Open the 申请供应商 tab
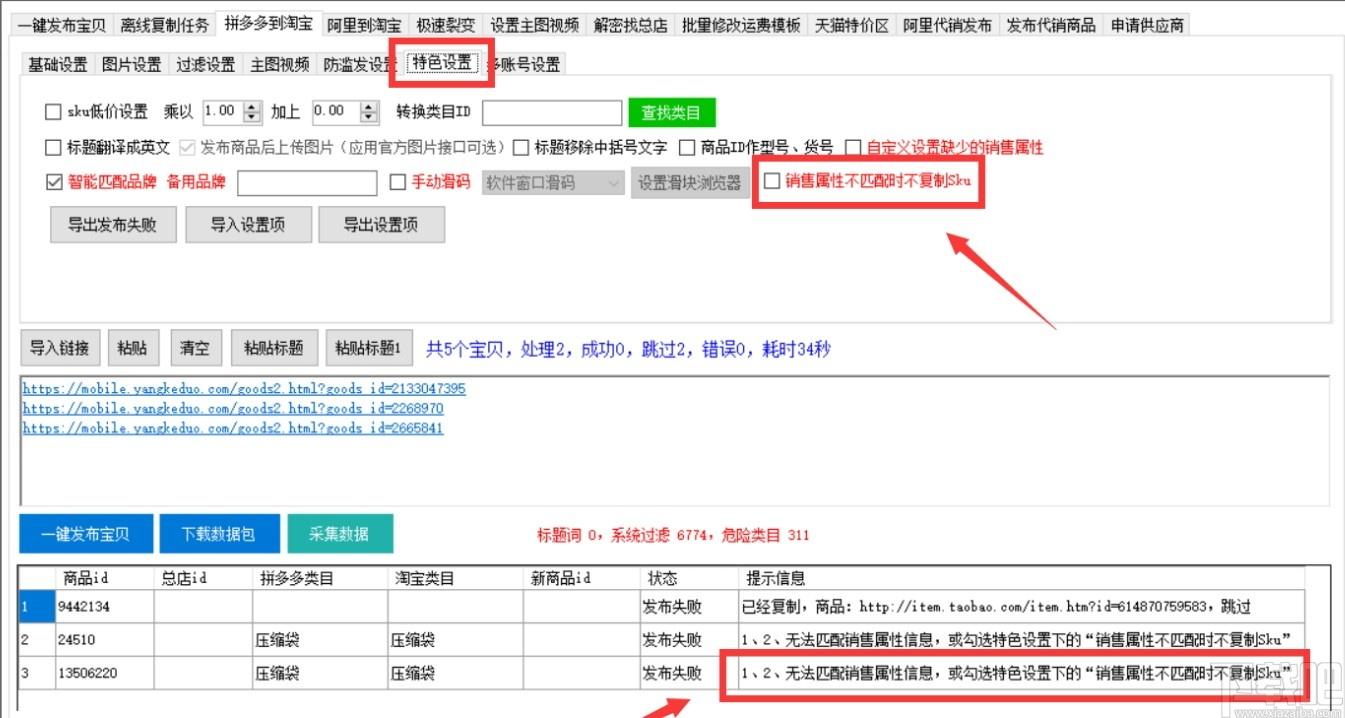1345x718 pixels. tap(1147, 25)
